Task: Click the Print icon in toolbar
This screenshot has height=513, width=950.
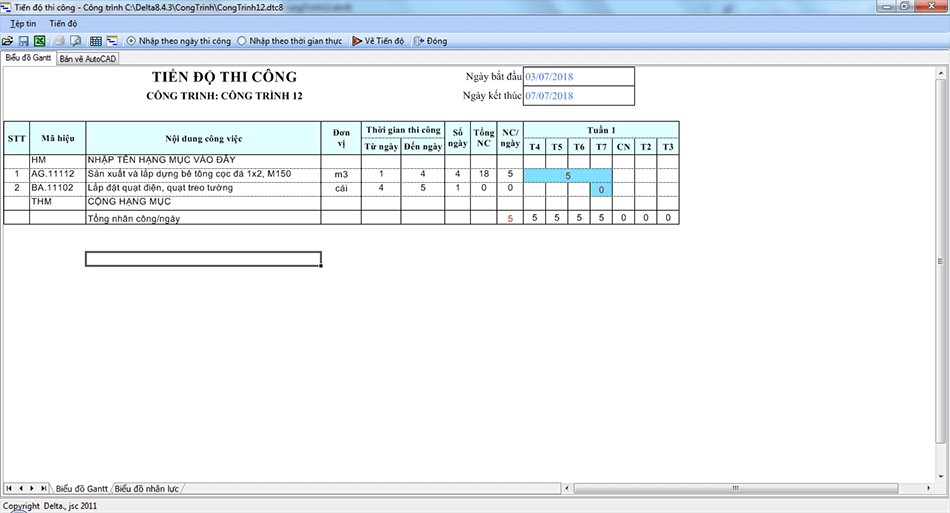Action: pyautogui.click(x=59, y=41)
